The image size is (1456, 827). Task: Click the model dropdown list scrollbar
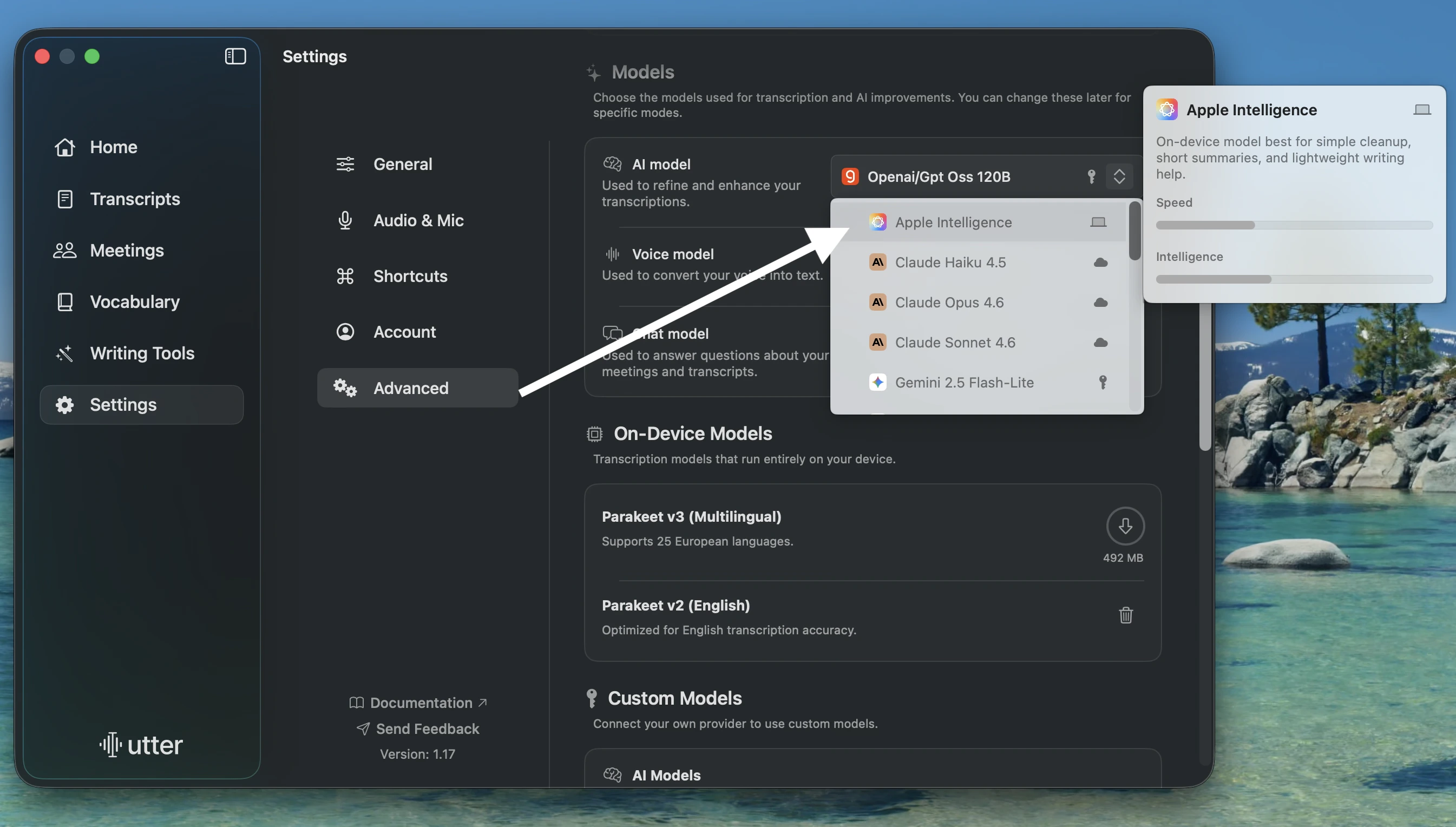point(1134,231)
